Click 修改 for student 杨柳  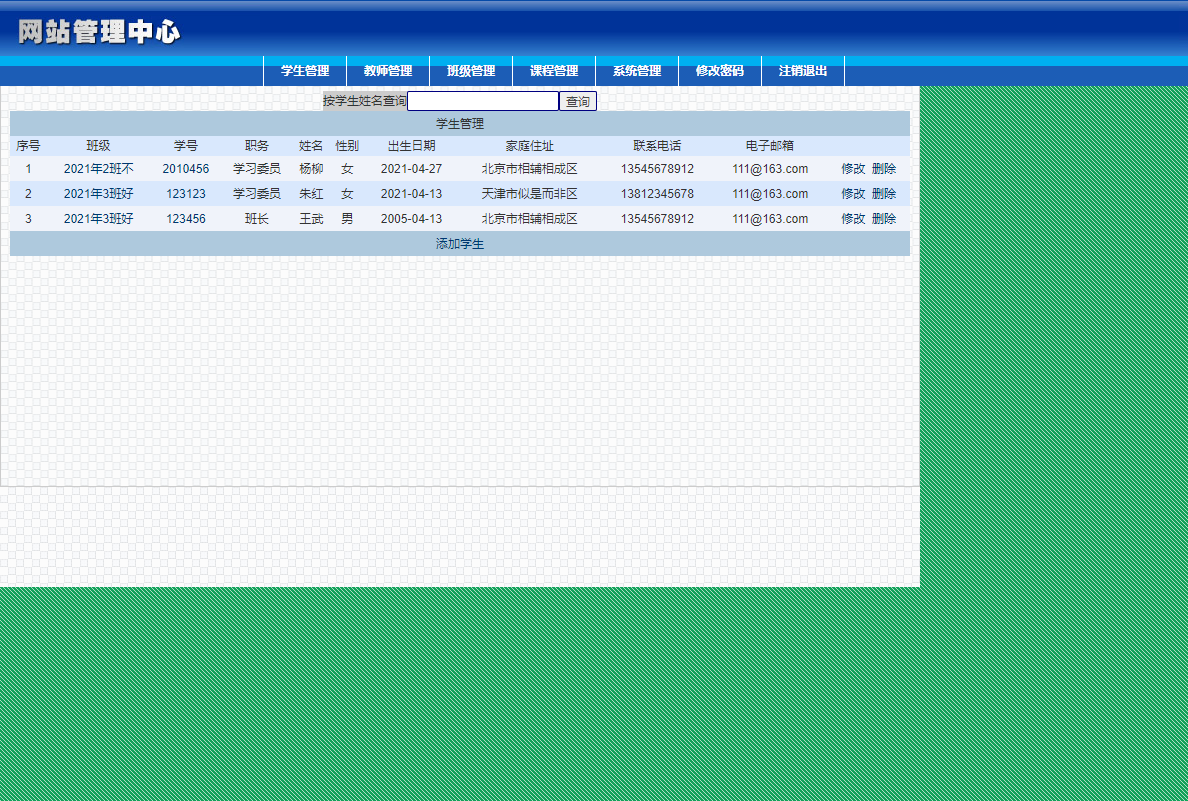853,168
